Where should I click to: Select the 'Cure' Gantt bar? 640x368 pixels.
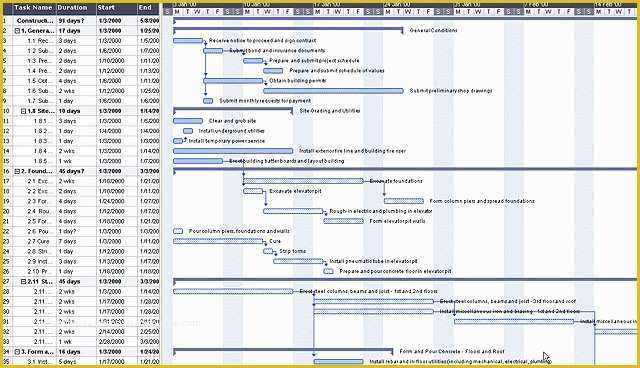218,241
